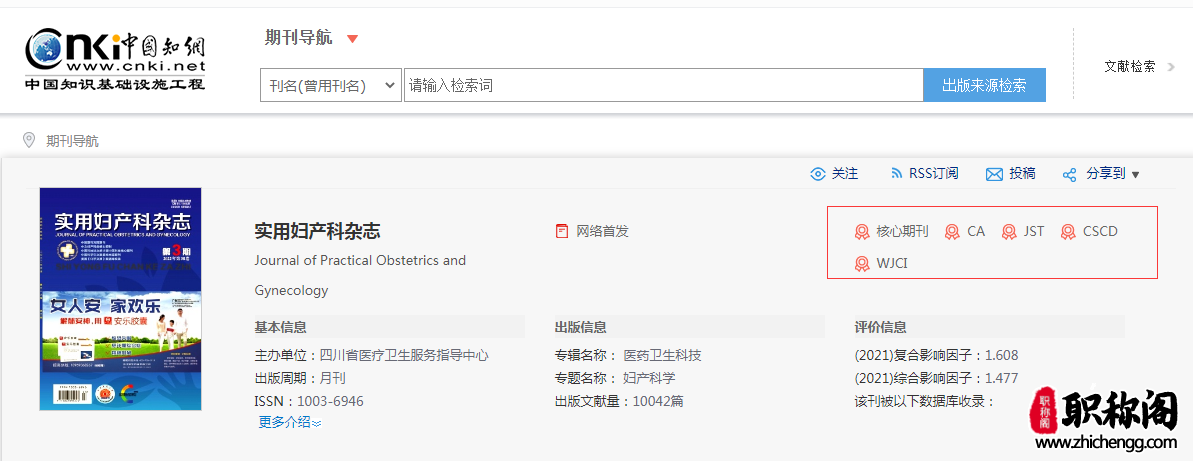Click the RSS订阅 feed icon
Screen dimensions: 1193x461
pyautogui.click(x=896, y=174)
